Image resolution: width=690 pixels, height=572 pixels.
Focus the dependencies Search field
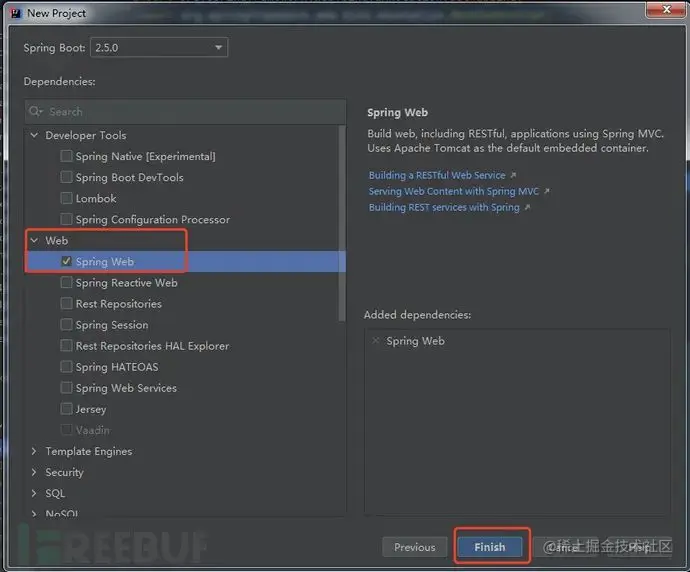tap(185, 111)
